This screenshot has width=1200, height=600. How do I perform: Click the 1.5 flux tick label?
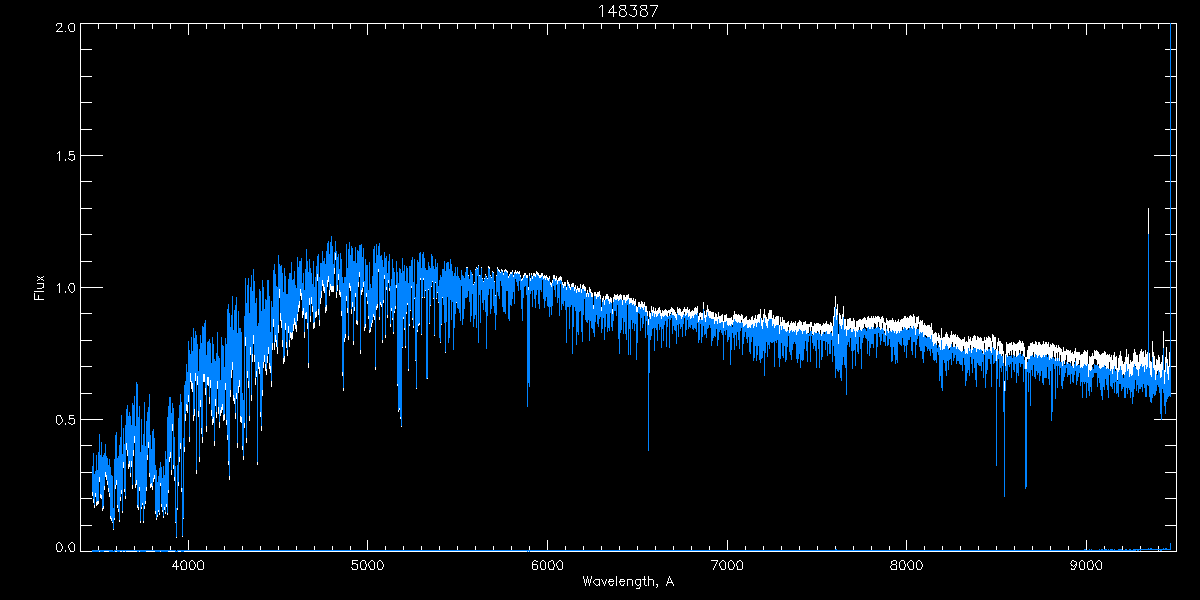[66, 157]
